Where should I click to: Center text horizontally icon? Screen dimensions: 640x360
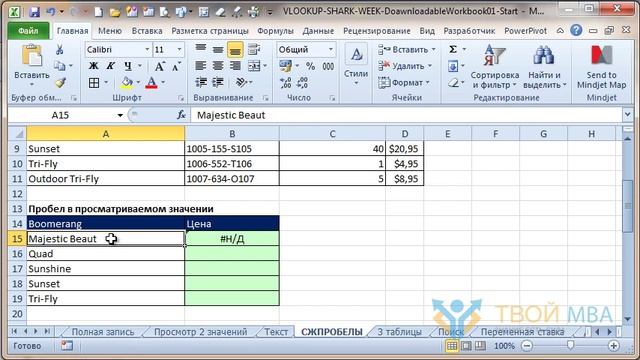point(218,66)
